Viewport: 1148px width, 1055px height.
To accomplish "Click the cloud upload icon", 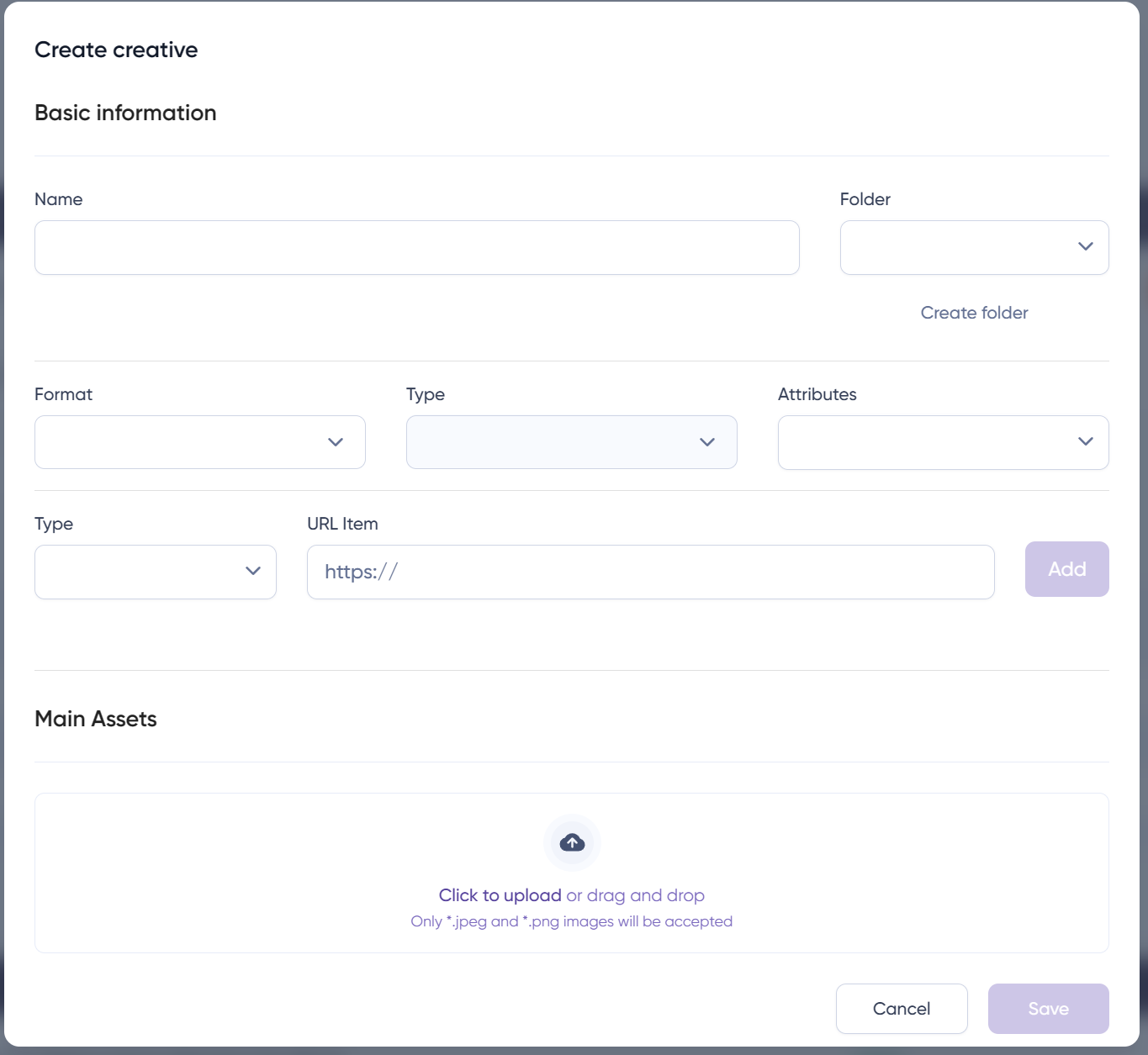I will point(572,842).
